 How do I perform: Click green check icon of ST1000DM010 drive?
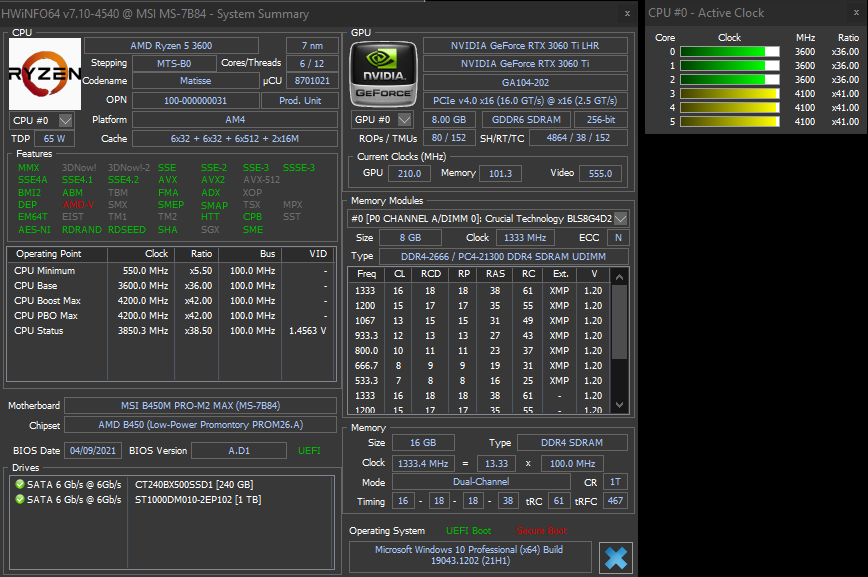(x=20, y=499)
